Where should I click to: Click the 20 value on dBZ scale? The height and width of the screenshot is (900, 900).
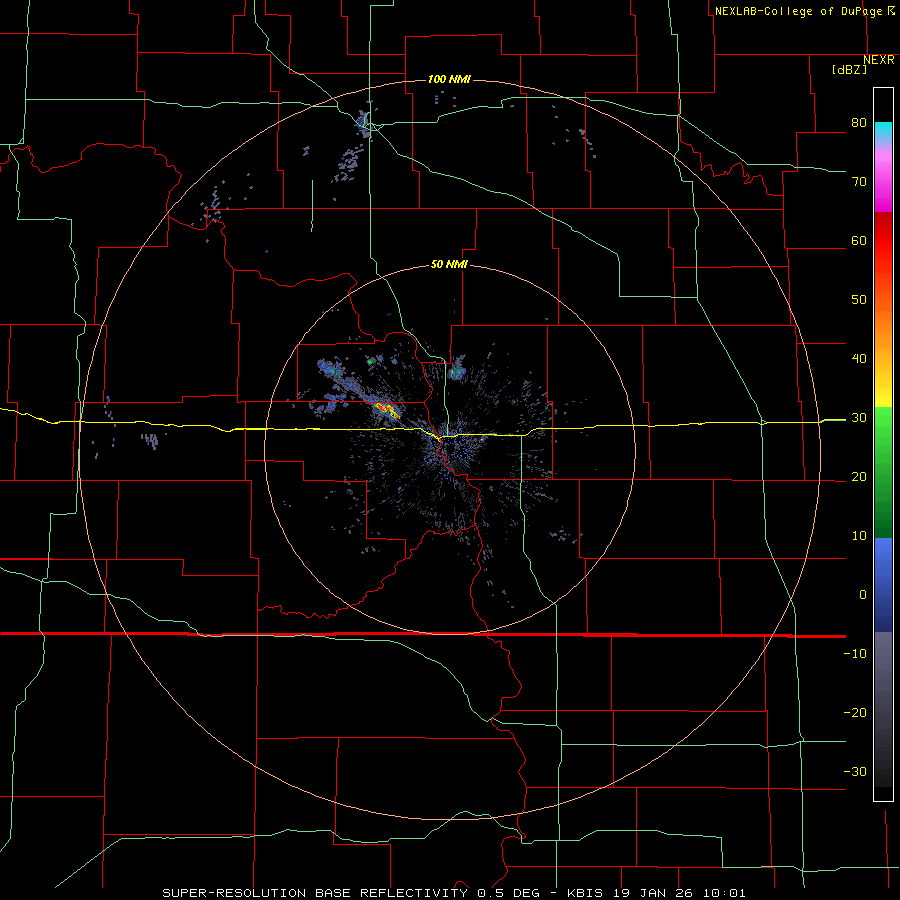point(859,476)
